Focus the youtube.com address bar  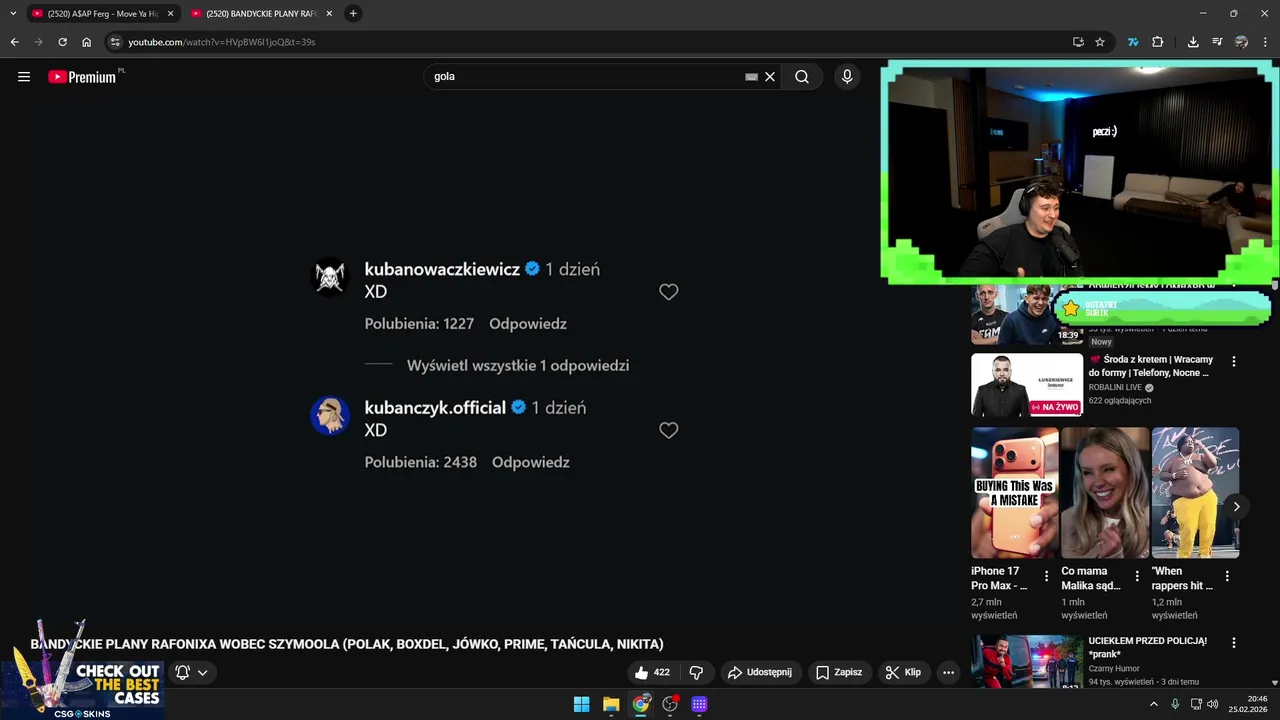590,42
